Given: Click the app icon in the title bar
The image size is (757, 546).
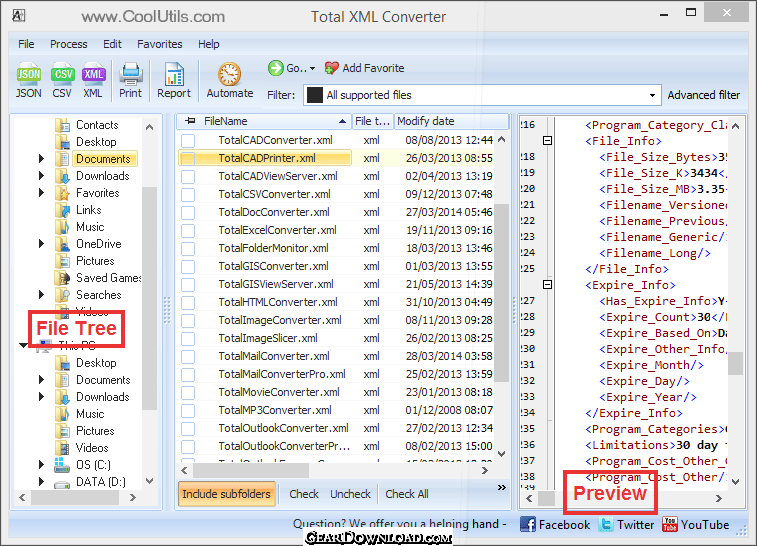Looking at the screenshot, I should coord(19,16).
